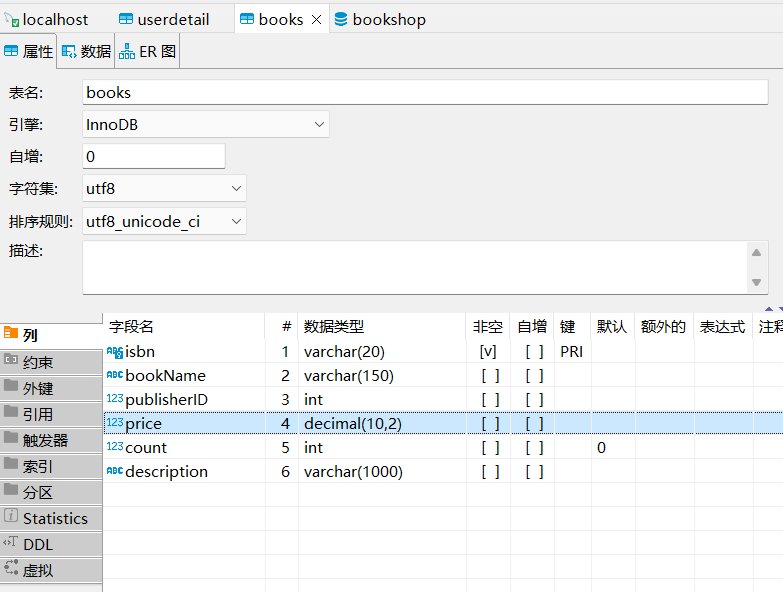Close the books tab
The image size is (783, 592).
point(317,19)
